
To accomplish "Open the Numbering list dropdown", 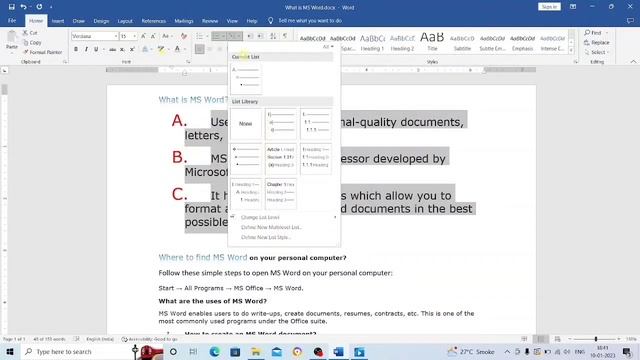I will pos(223,36).
